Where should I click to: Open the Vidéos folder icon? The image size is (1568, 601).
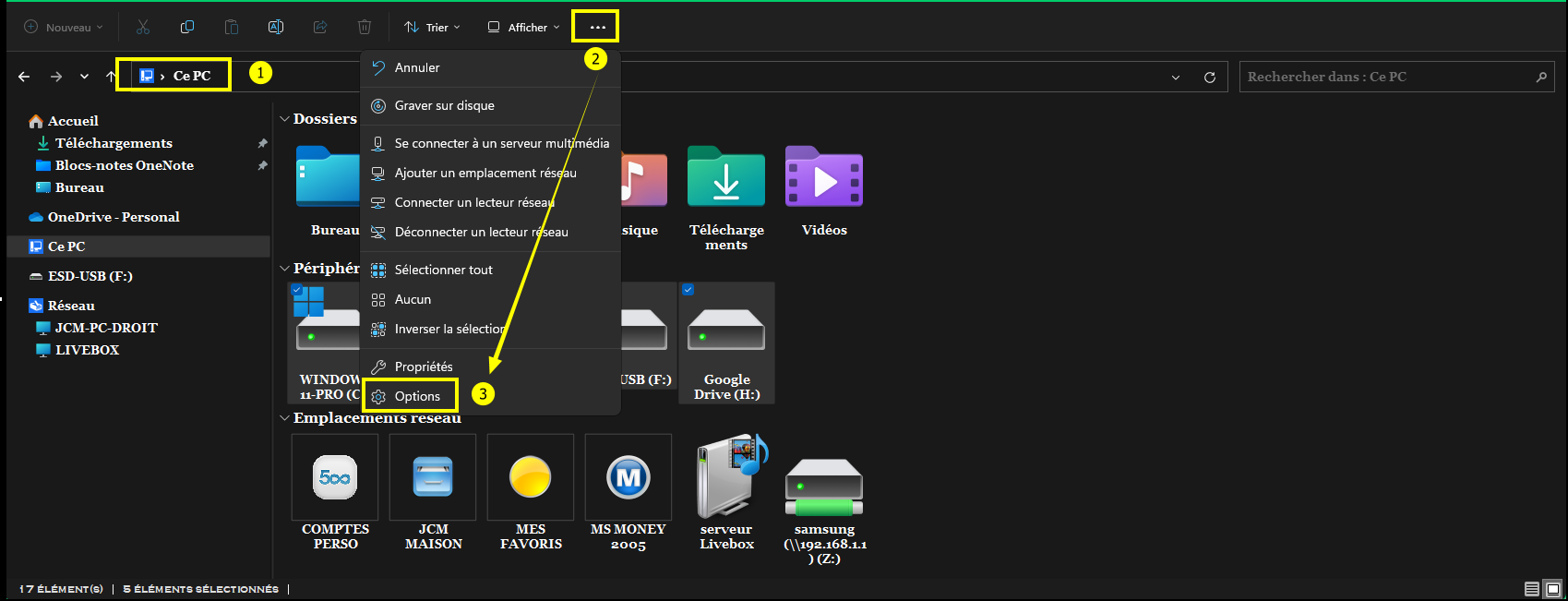click(x=824, y=175)
